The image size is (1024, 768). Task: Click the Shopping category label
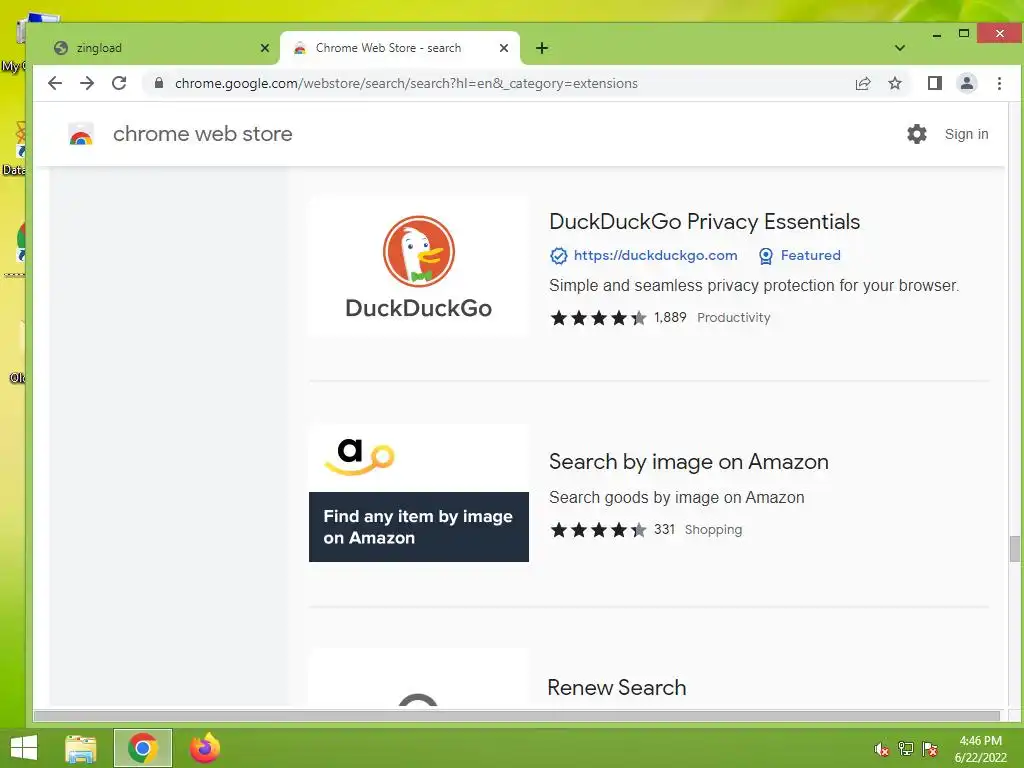click(713, 529)
